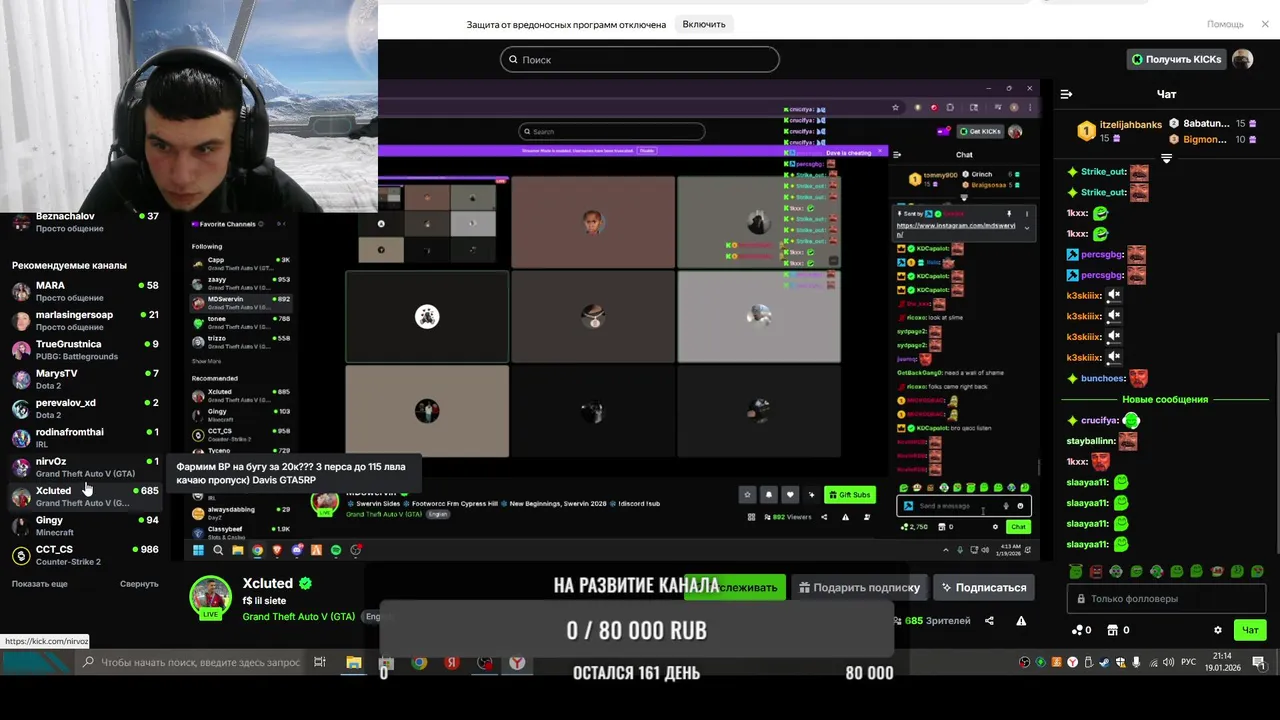The width and height of the screenshot is (1280, 720).
Task: Open chat settings gear icon
Action: tap(1218, 630)
